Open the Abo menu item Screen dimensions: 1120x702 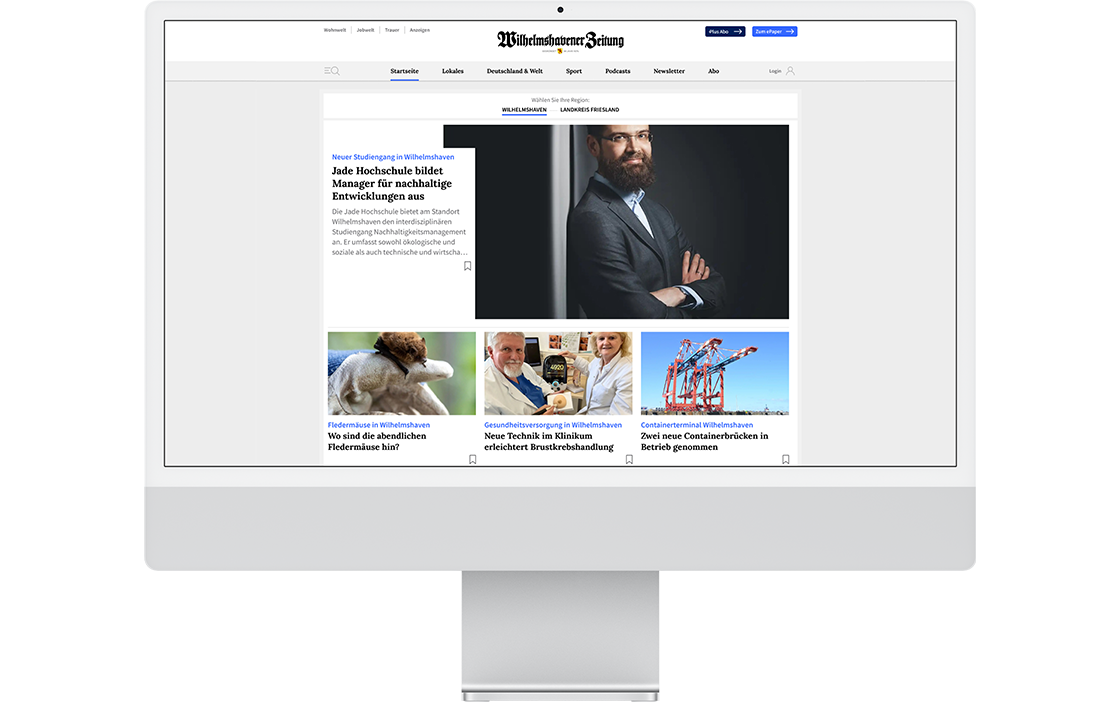pyautogui.click(x=713, y=71)
